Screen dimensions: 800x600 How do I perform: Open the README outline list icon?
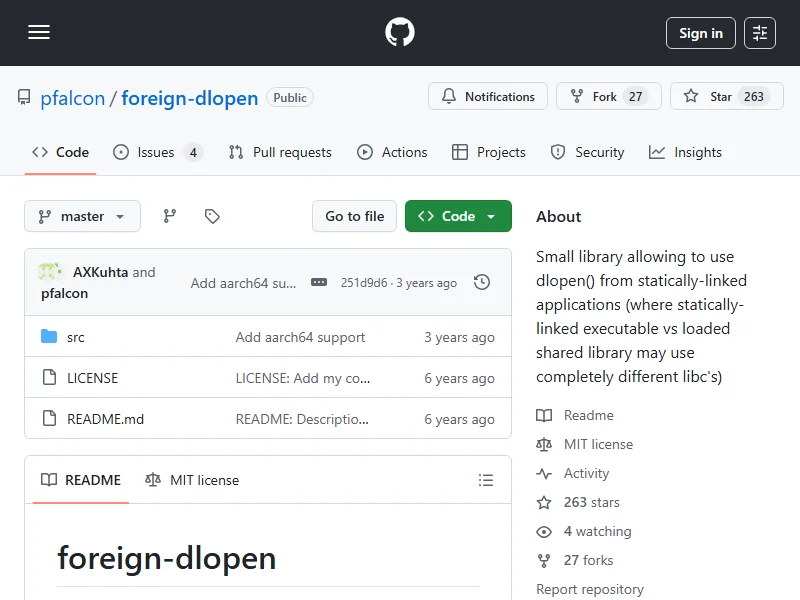(x=486, y=480)
